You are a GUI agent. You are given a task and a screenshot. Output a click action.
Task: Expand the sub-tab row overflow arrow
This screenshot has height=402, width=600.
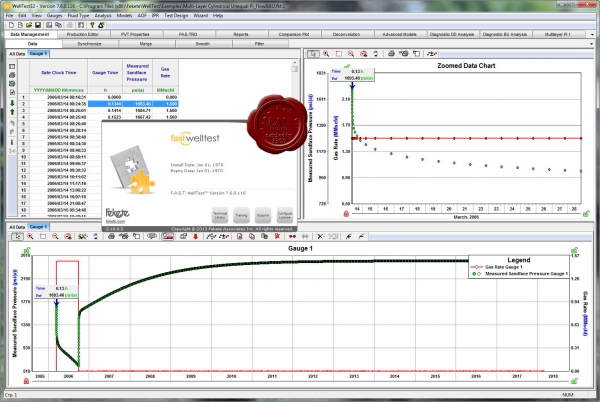(592, 44)
